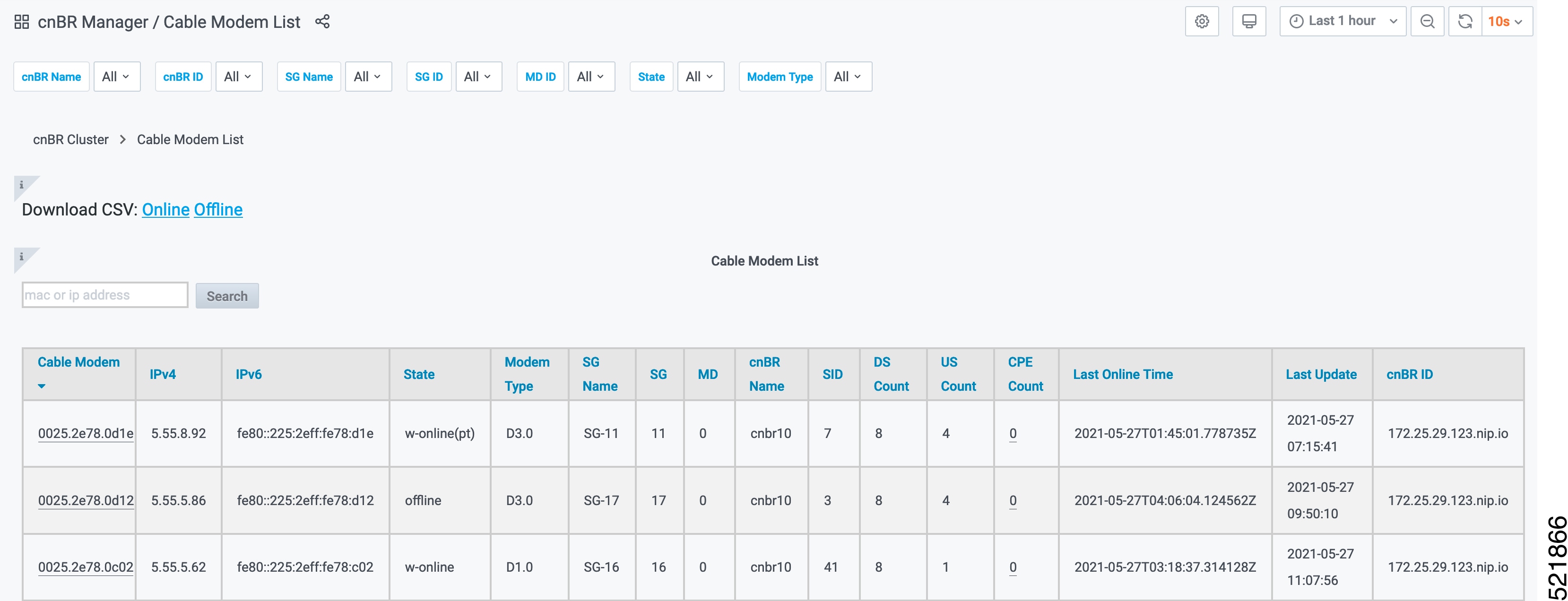1568x601 pixels.
Task: Click the info icon above Download CSV
Action: click(21, 185)
